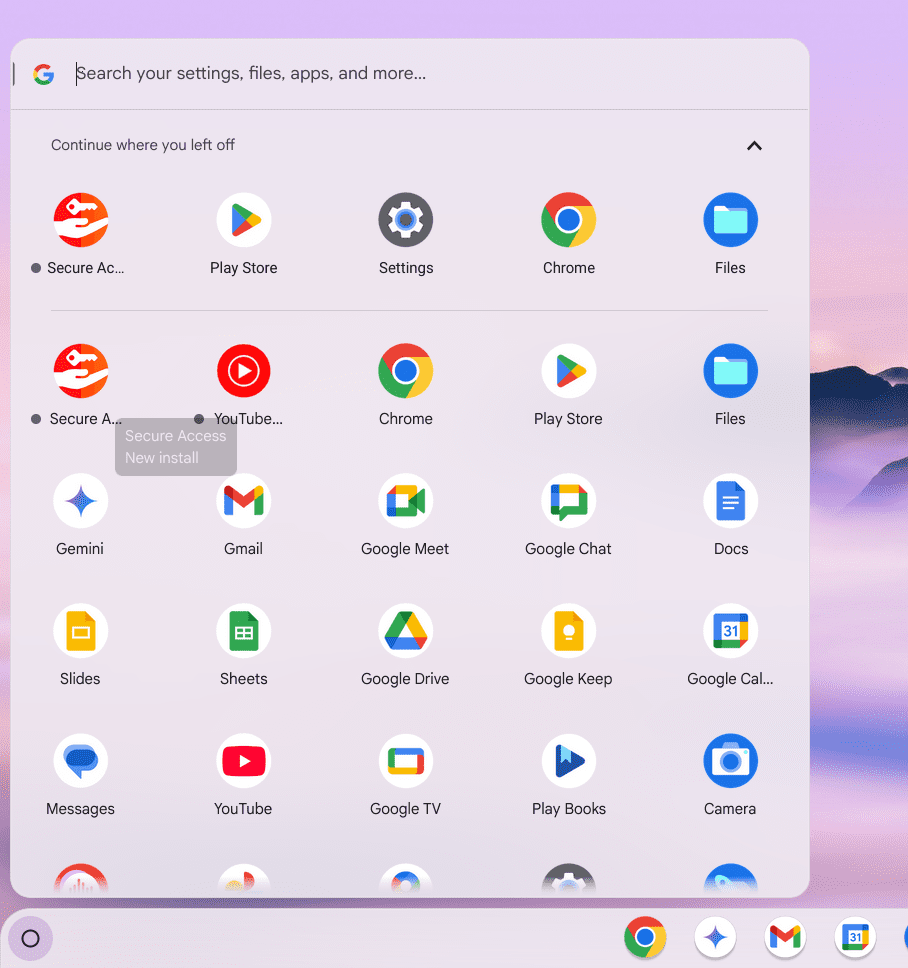Launch Sheets app

point(243,632)
